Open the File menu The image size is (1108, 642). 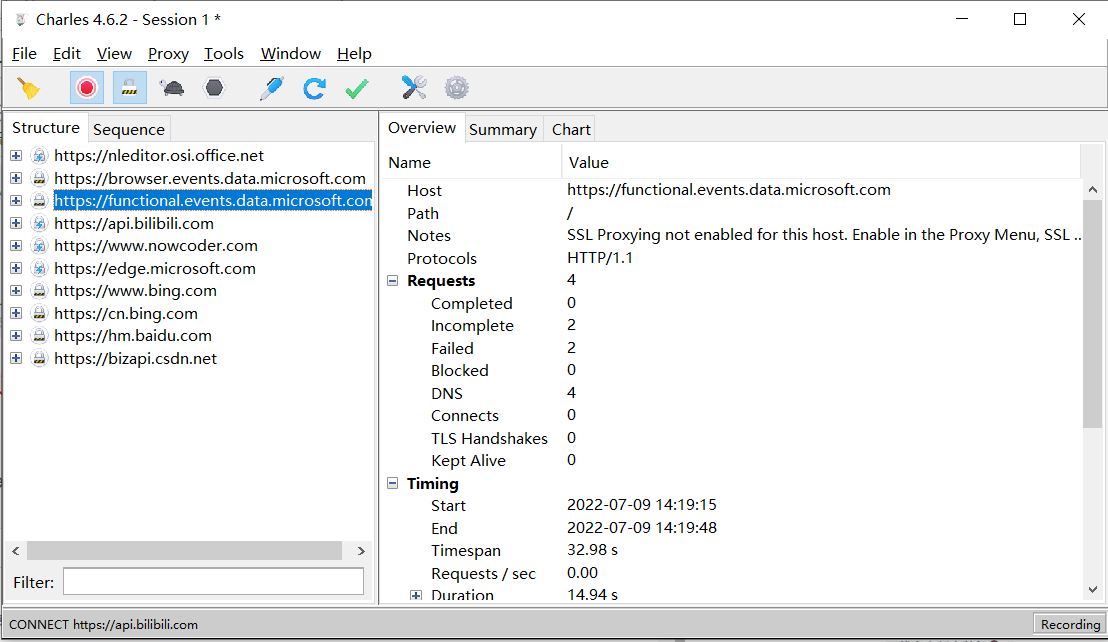click(x=24, y=54)
